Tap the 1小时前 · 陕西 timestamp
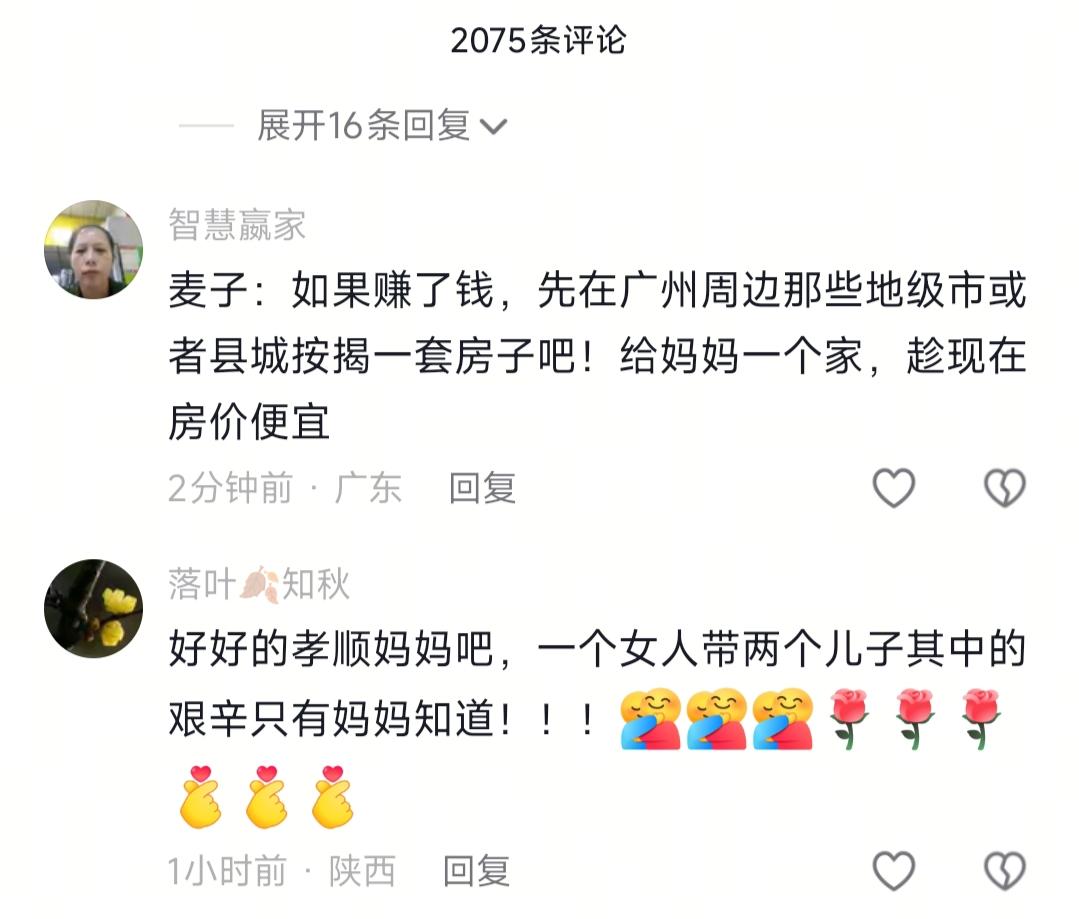This screenshot has height=919, width=1079. [281, 871]
